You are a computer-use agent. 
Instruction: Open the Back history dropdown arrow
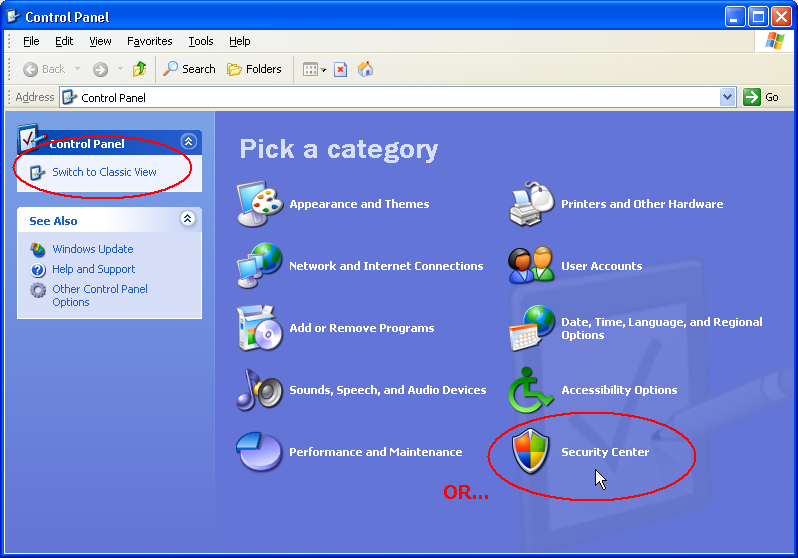pyautogui.click(x=77, y=68)
